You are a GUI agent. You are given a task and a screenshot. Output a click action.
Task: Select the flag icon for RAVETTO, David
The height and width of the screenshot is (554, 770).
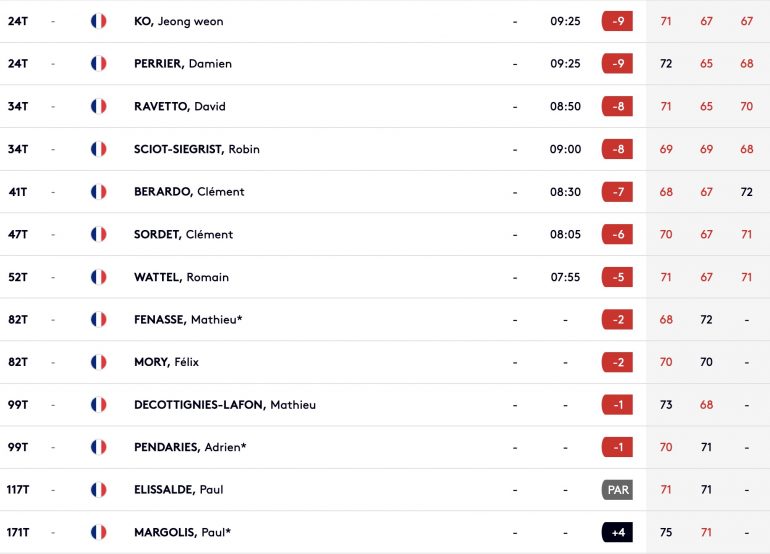pos(99,106)
